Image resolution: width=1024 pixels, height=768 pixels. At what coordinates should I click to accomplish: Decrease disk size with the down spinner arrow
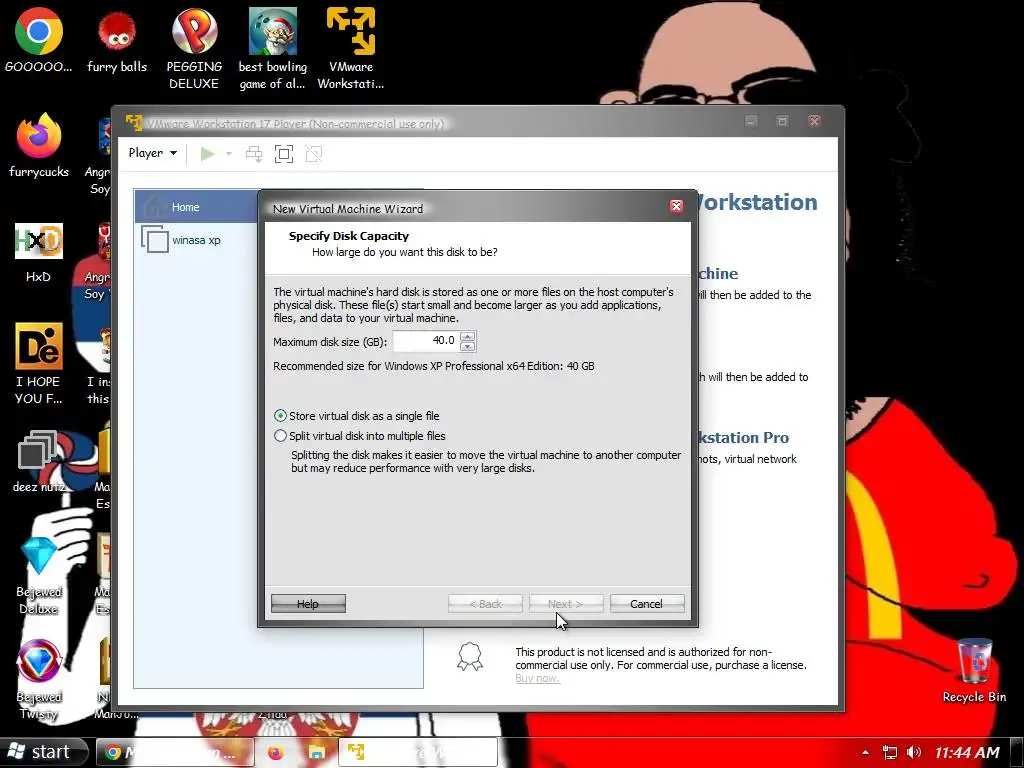tap(468, 346)
